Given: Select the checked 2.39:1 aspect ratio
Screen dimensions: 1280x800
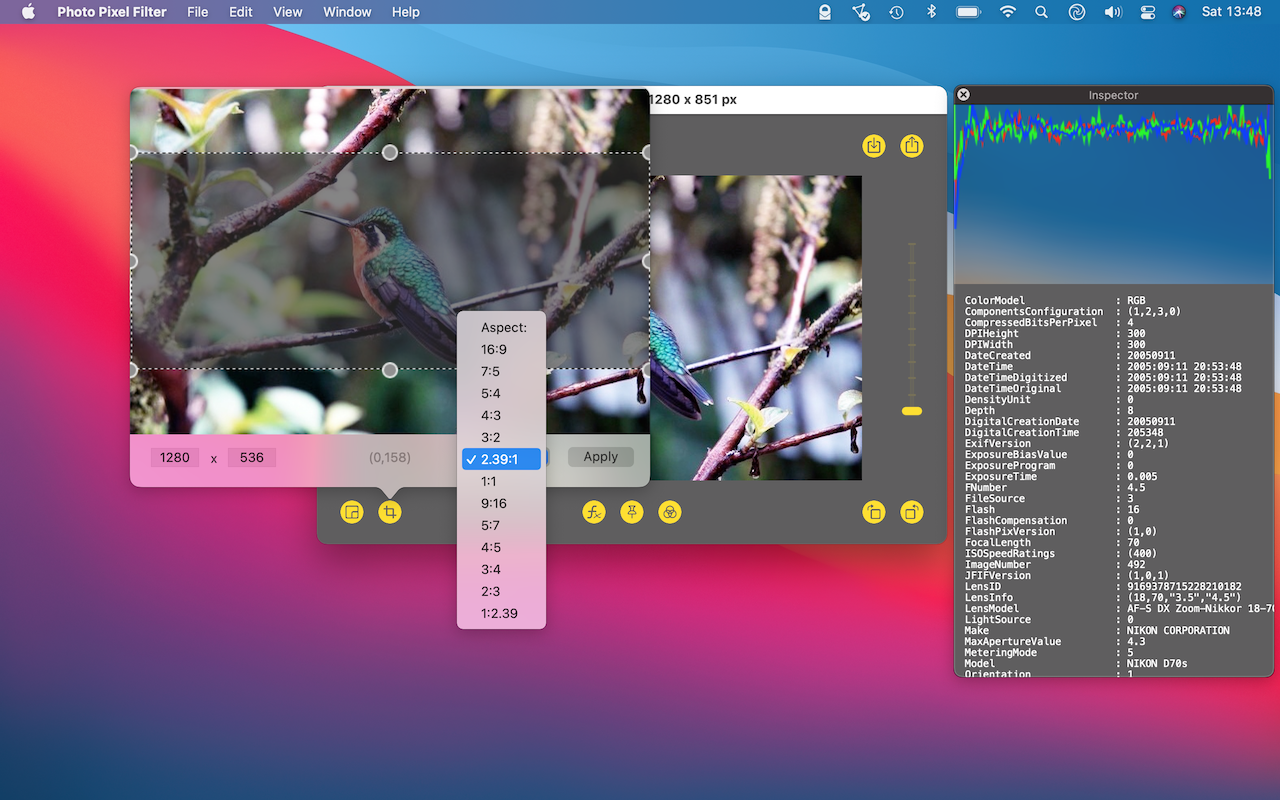Looking at the screenshot, I should coord(501,459).
